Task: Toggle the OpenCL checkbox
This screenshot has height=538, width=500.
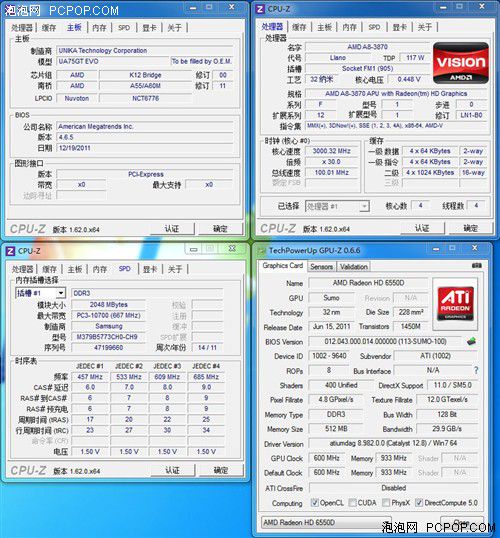Action: [314, 503]
